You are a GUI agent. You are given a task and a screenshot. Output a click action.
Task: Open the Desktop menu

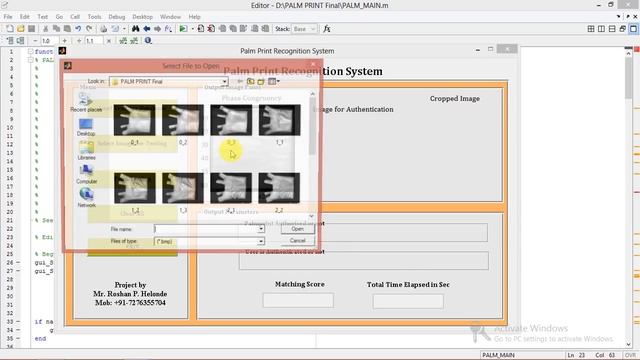pyautogui.click(x=142, y=17)
